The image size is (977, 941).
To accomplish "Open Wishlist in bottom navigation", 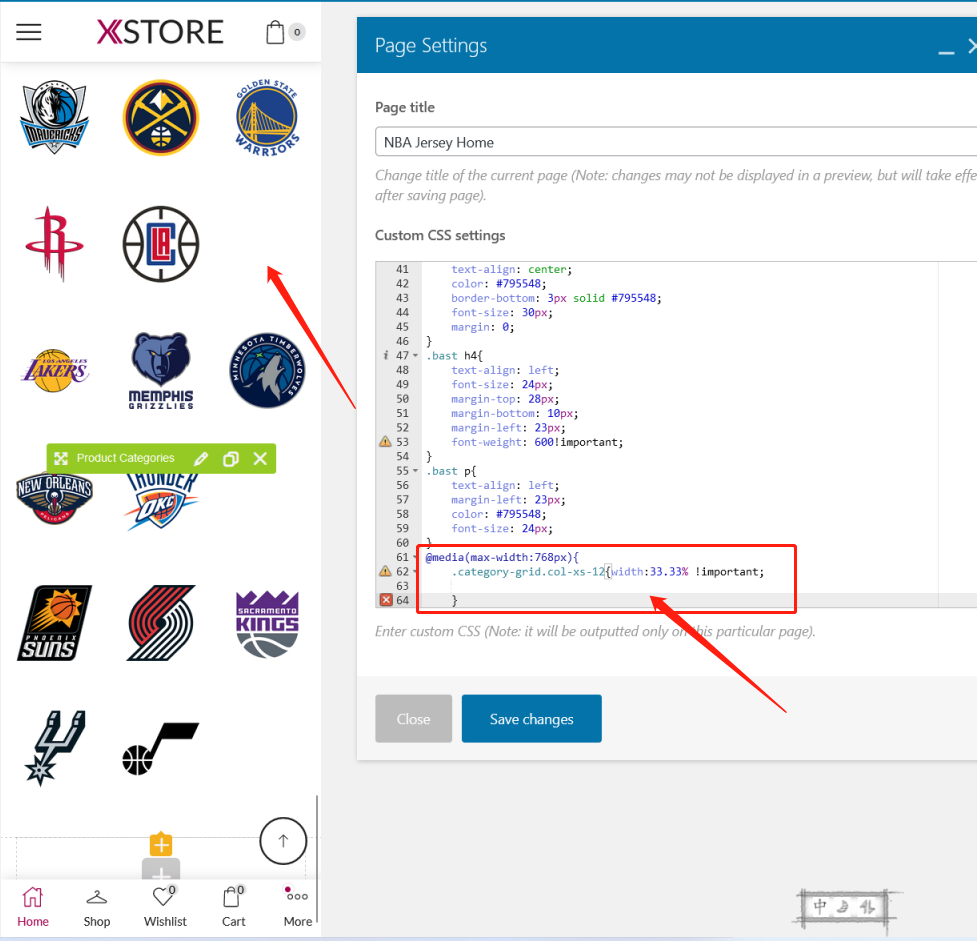I will 165,907.
